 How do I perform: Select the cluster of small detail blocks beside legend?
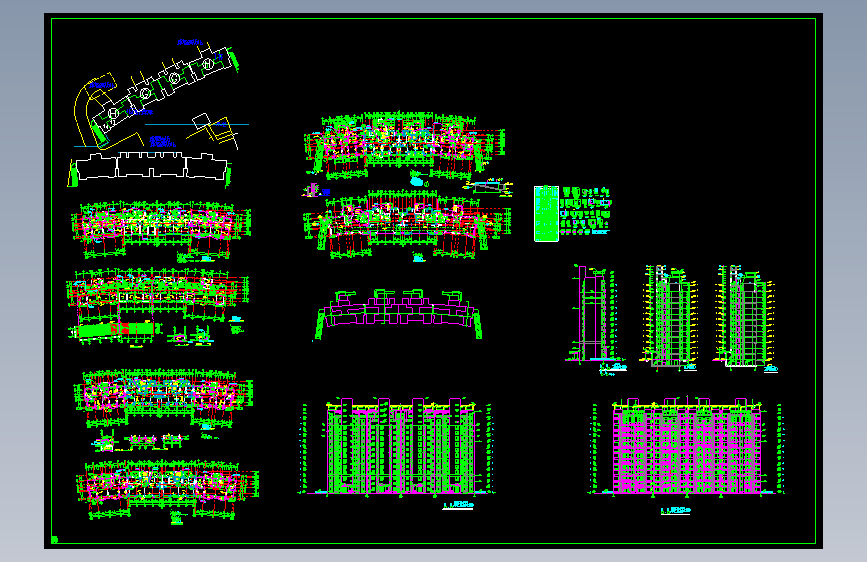click(586, 211)
